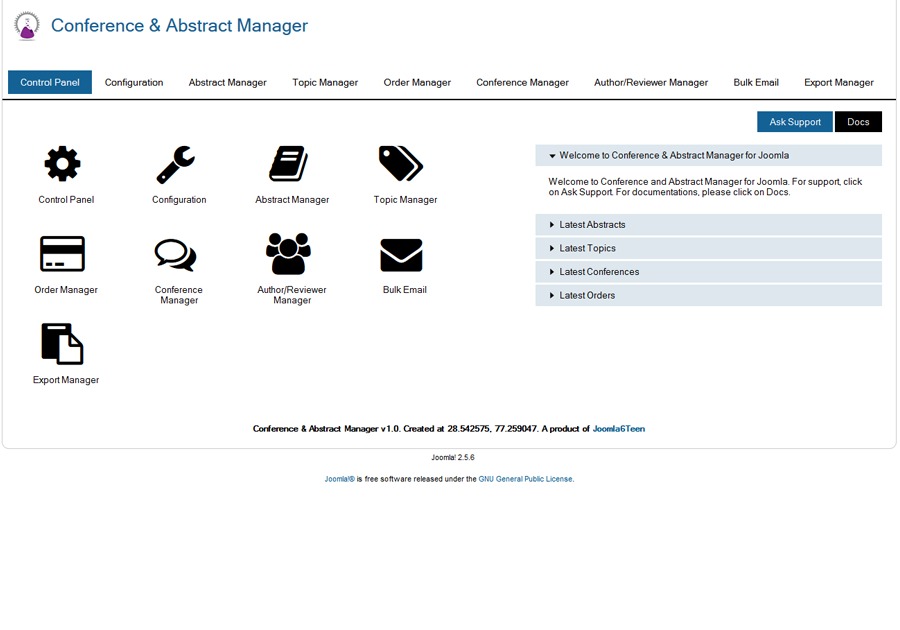Open the Bulk Email tab
This screenshot has width=900, height=630.
point(756,82)
